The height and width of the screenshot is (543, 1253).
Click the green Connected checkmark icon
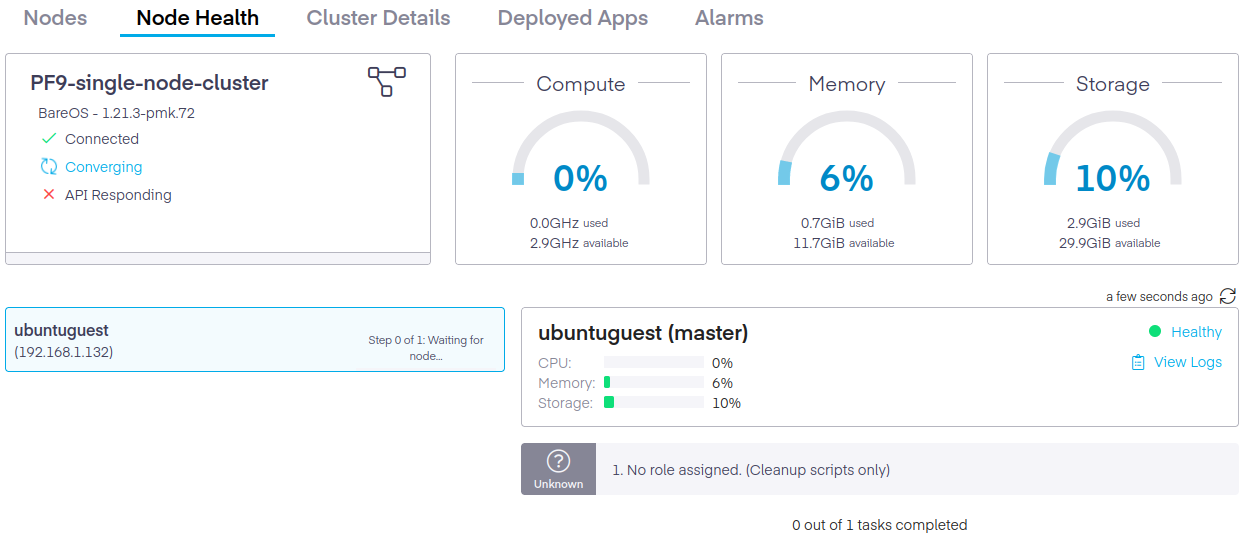pyautogui.click(x=49, y=139)
